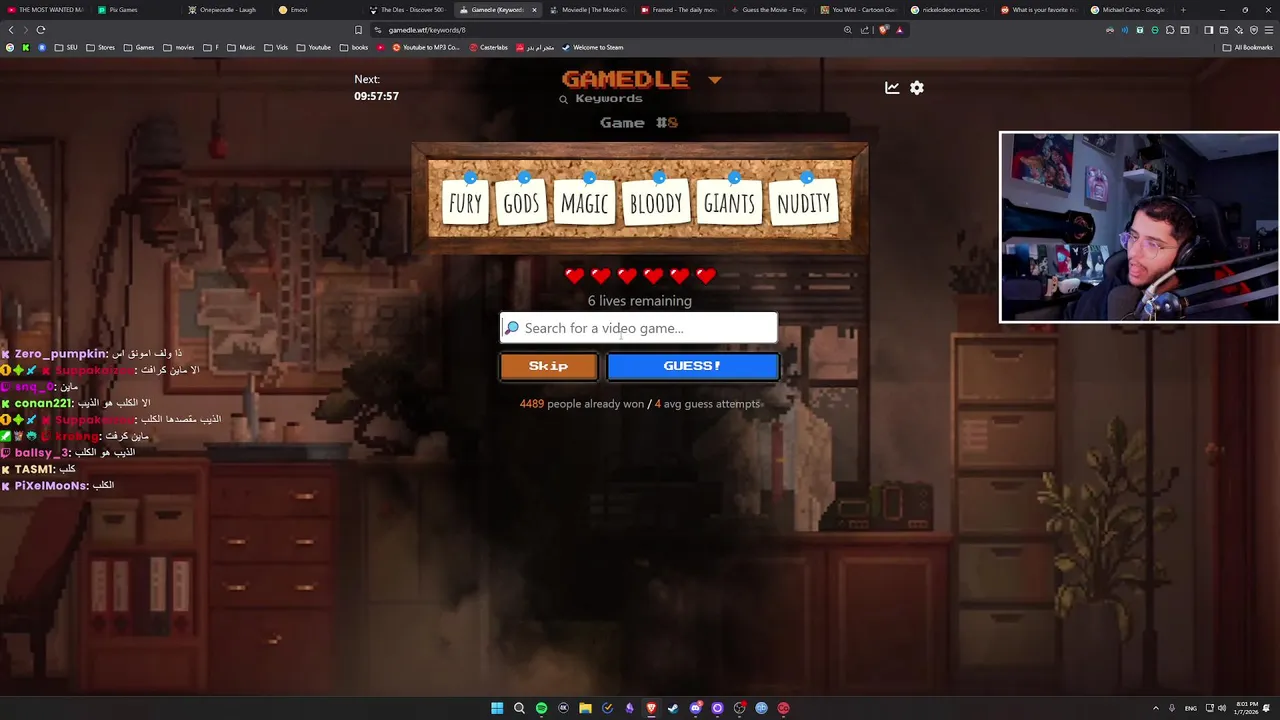This screenshot has width=1280, height=720.
Task: Open Brave Leo AI sparkle icon
Action: (x=1238, y=30)
